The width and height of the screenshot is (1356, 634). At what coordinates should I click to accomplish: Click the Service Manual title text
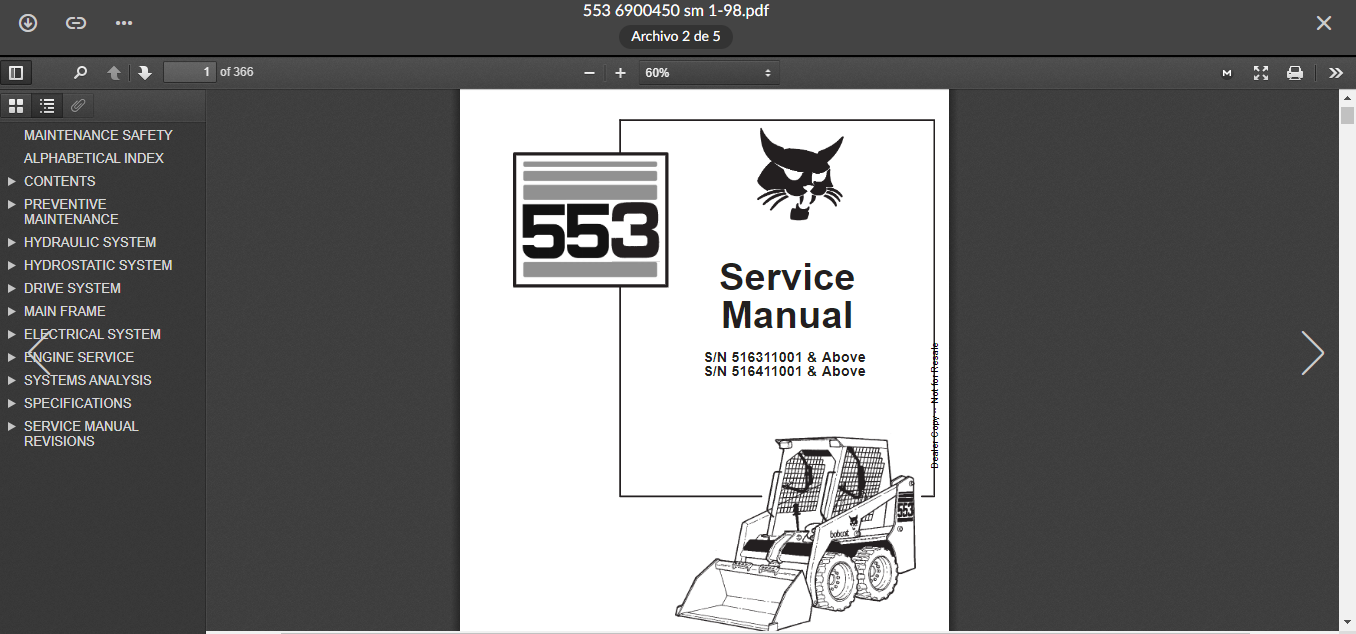tap(787, 296)
